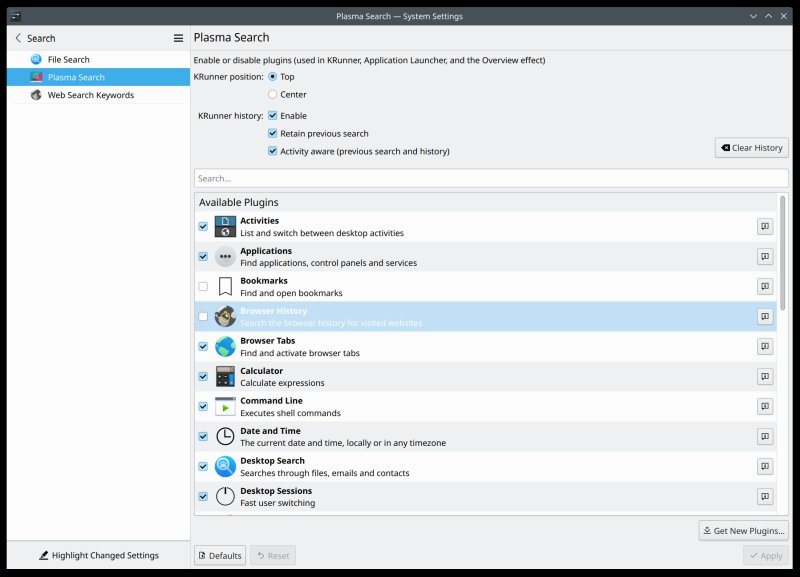Uncheck Retain previous search option

[272, 133]
